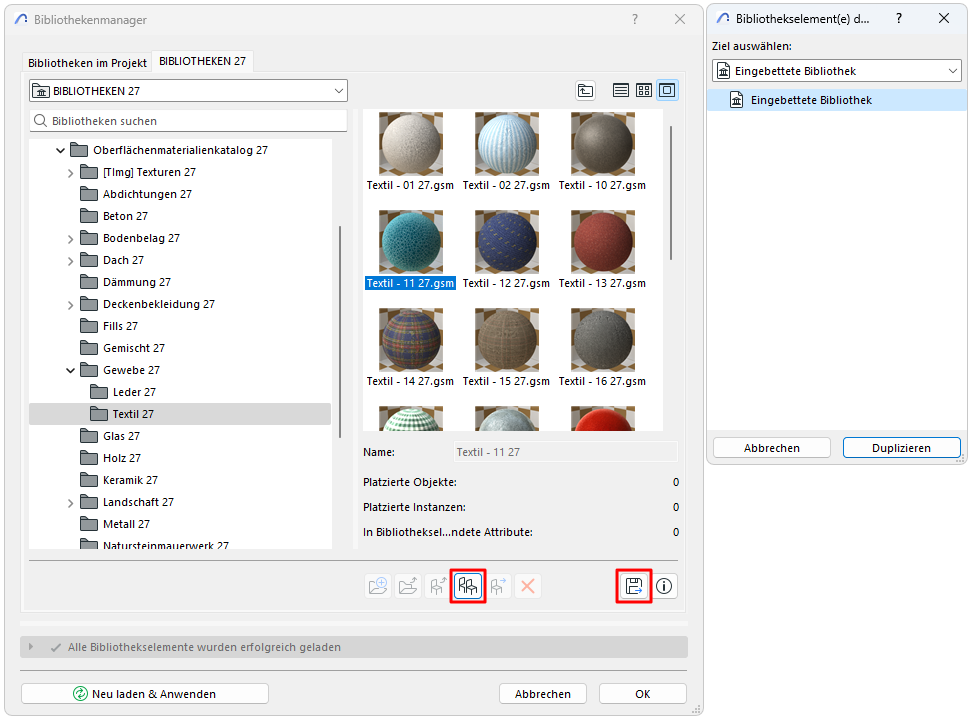Click Abbrechen in the Bibliothekenmanager
Image resolution: width=970 pixels, height=719 pixels.
[543, 694]
